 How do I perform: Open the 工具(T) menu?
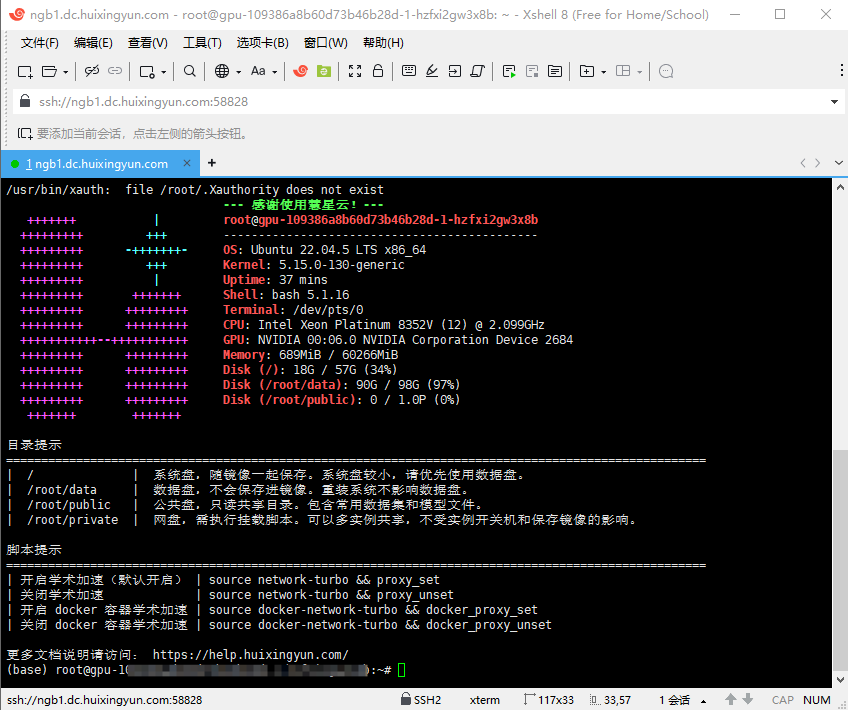coord(202,43)
